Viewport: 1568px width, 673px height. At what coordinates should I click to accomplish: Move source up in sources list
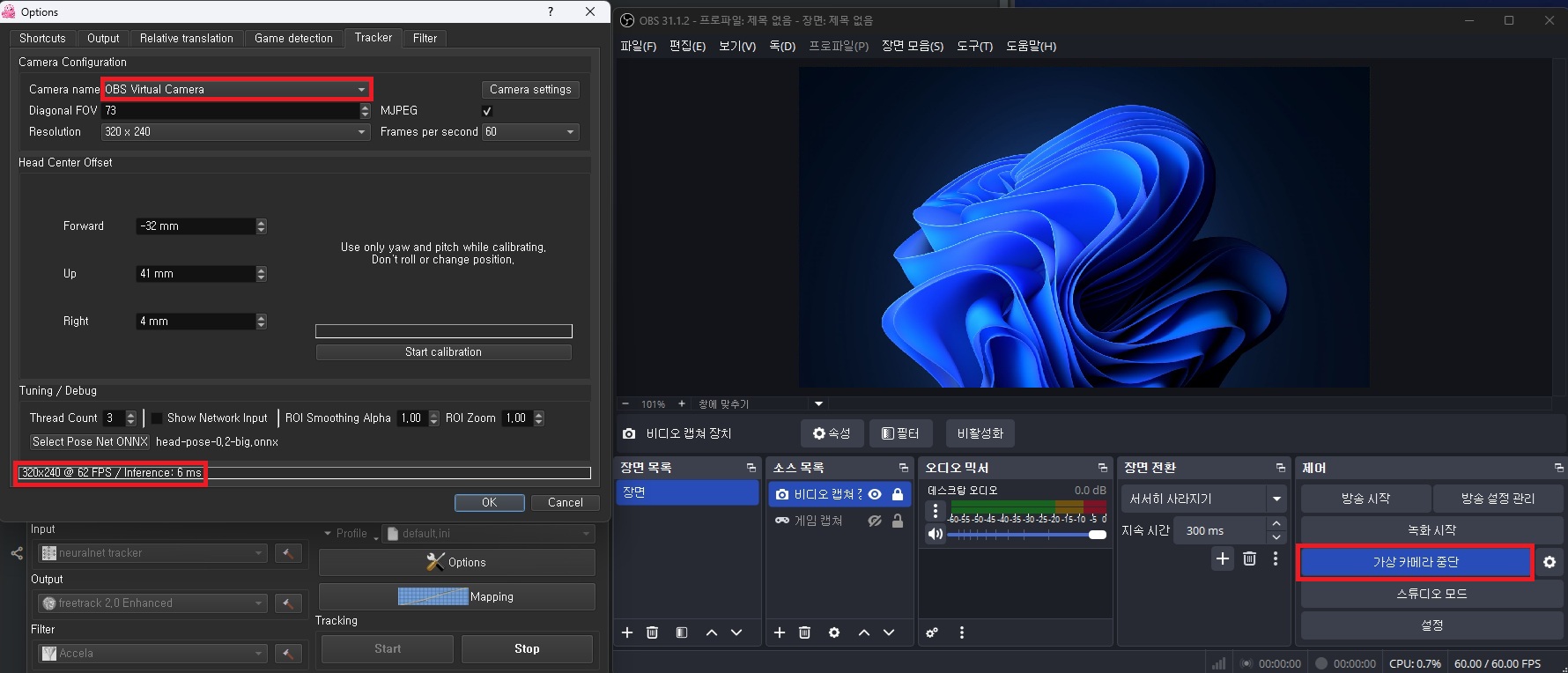pyautogui.click(x=864, y=632)
